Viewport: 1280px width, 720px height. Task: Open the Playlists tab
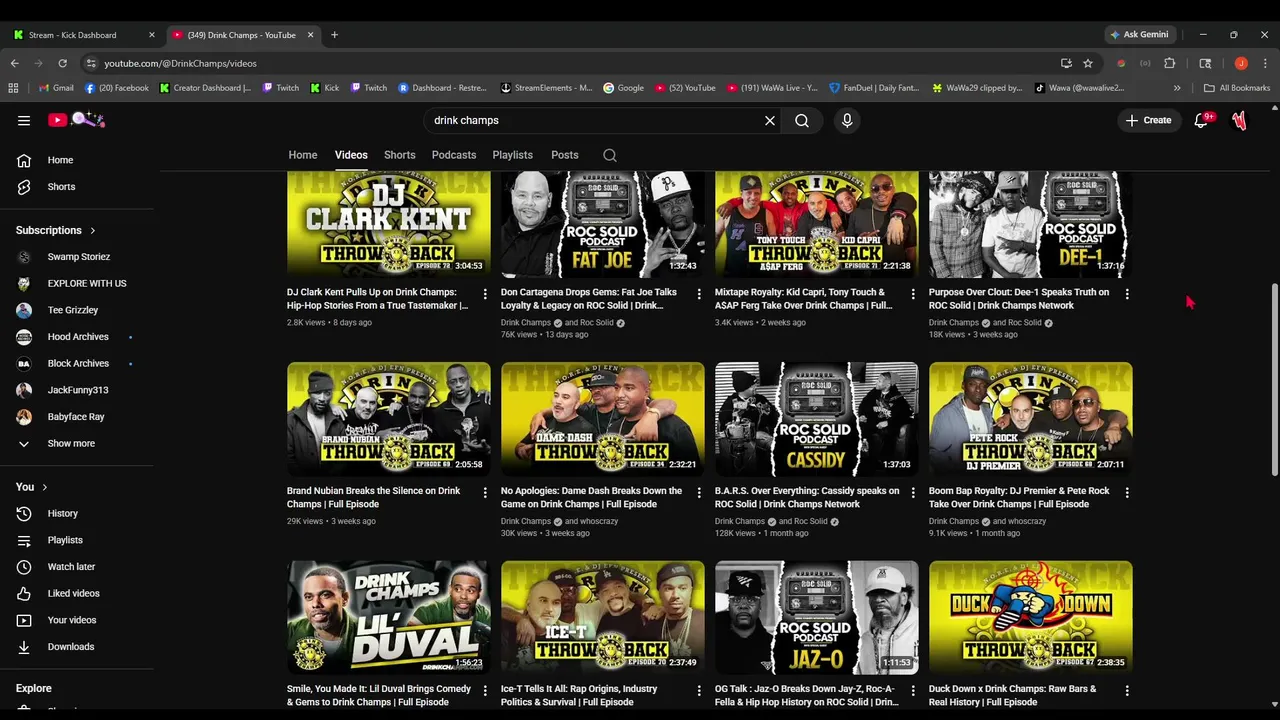tap(512, 155)
